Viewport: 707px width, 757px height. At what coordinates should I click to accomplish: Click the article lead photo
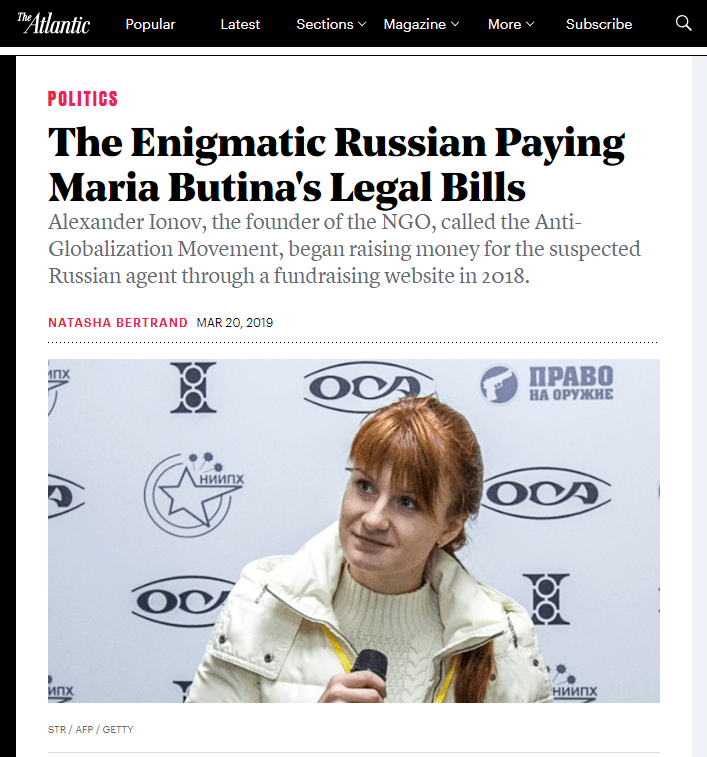coord(354,531)
